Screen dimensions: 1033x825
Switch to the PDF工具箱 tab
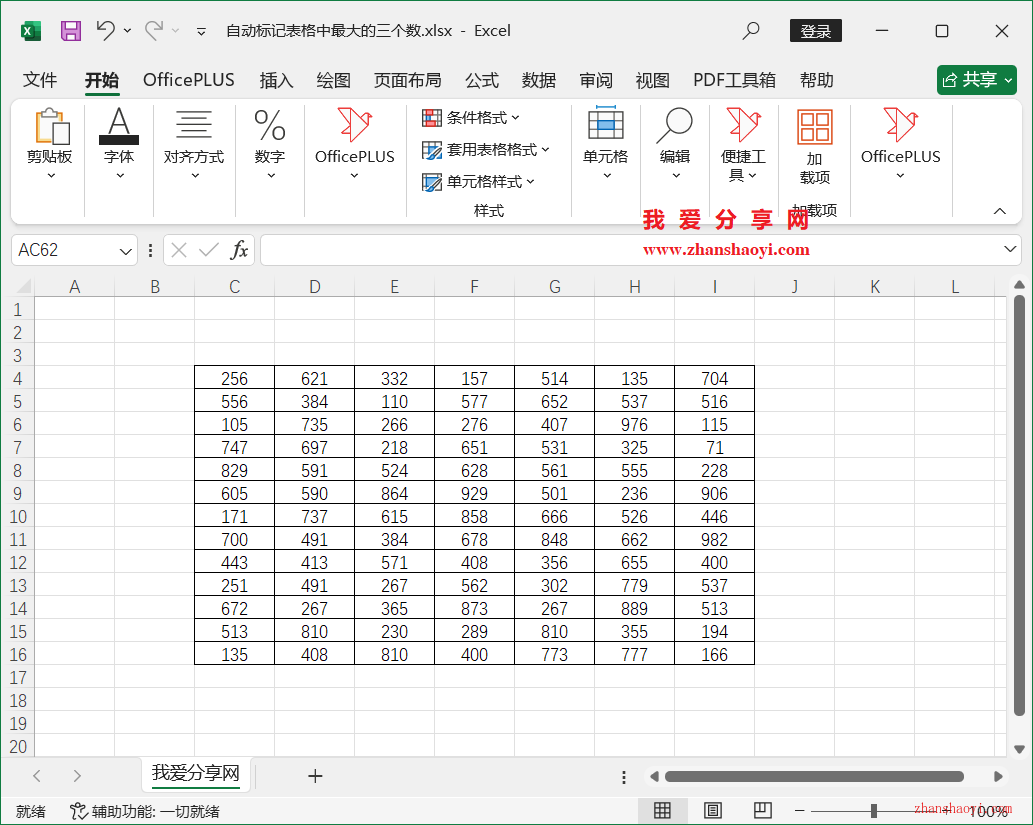coord(734,80)
